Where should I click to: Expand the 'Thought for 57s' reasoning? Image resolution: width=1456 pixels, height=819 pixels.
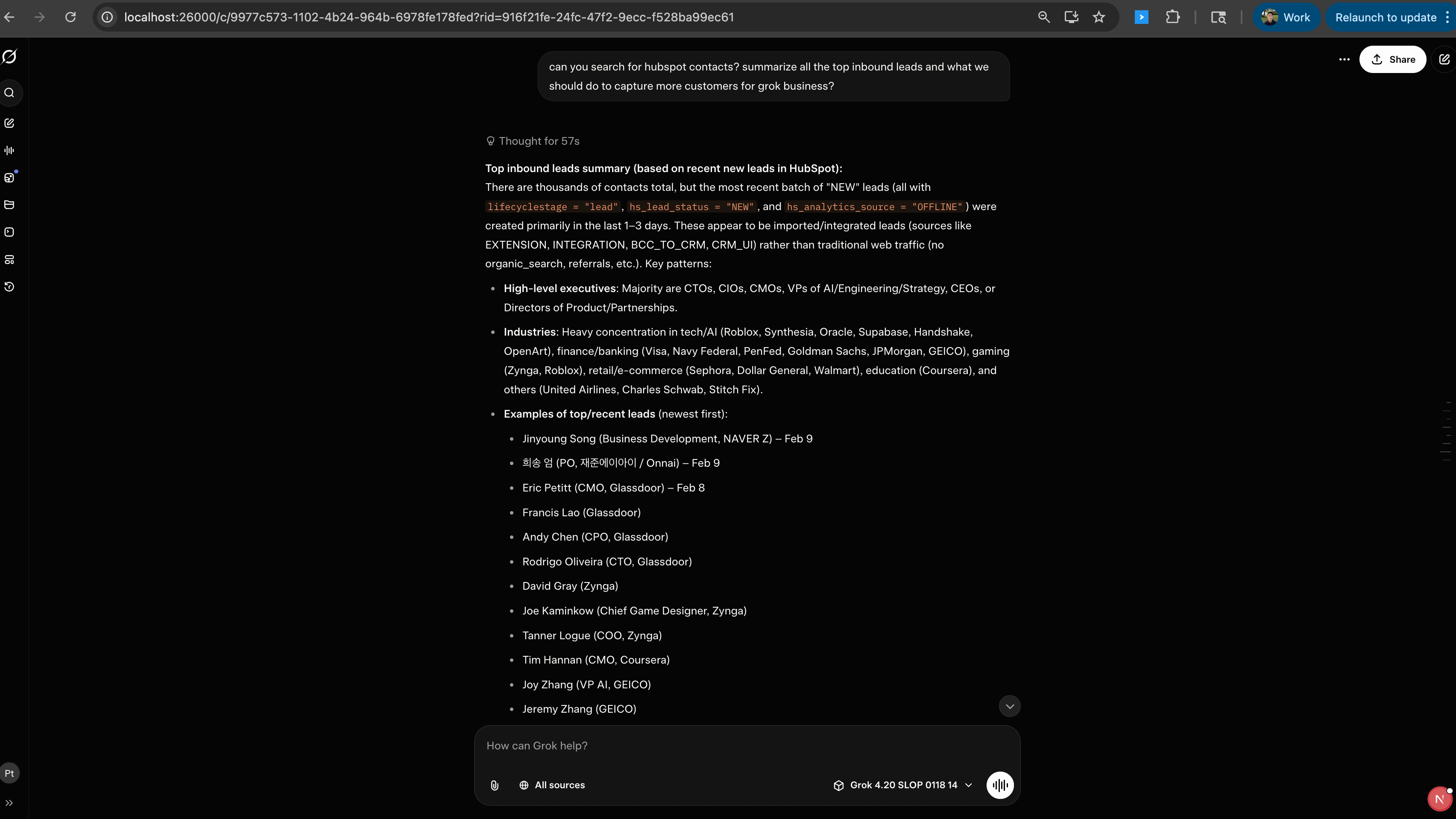(x=533, y=141)
